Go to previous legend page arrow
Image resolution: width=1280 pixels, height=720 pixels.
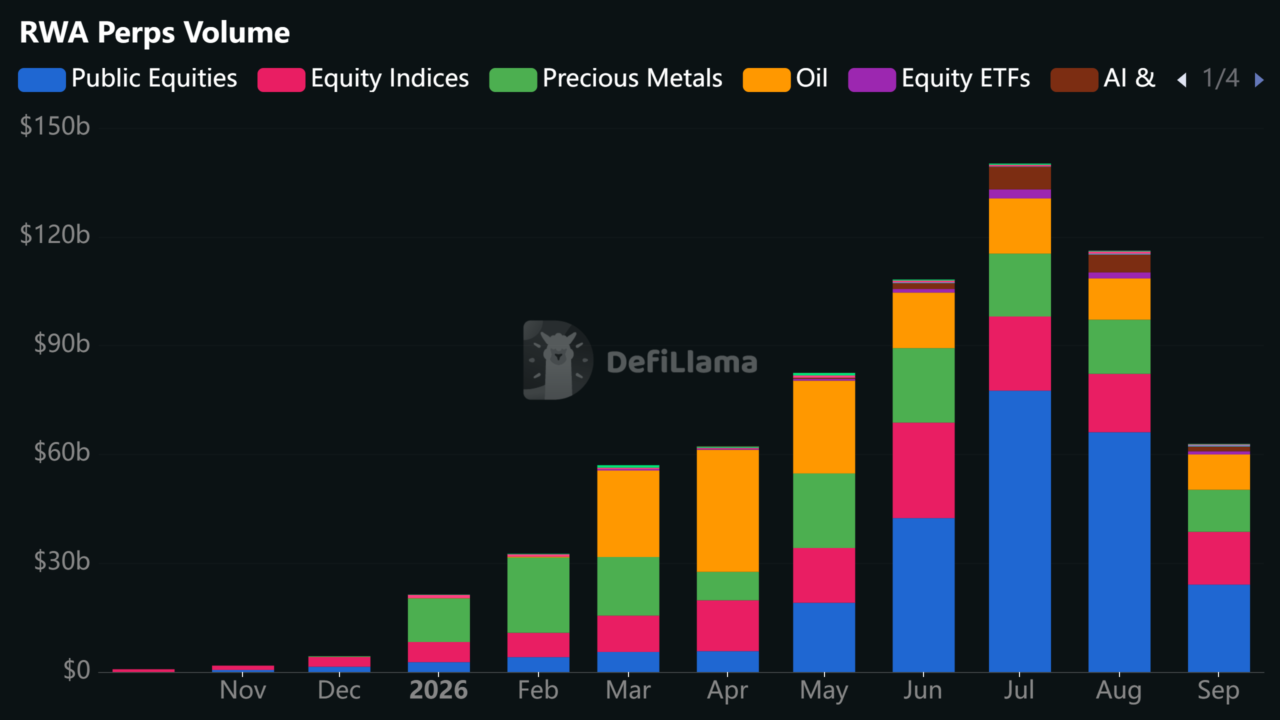(1181, 79)
